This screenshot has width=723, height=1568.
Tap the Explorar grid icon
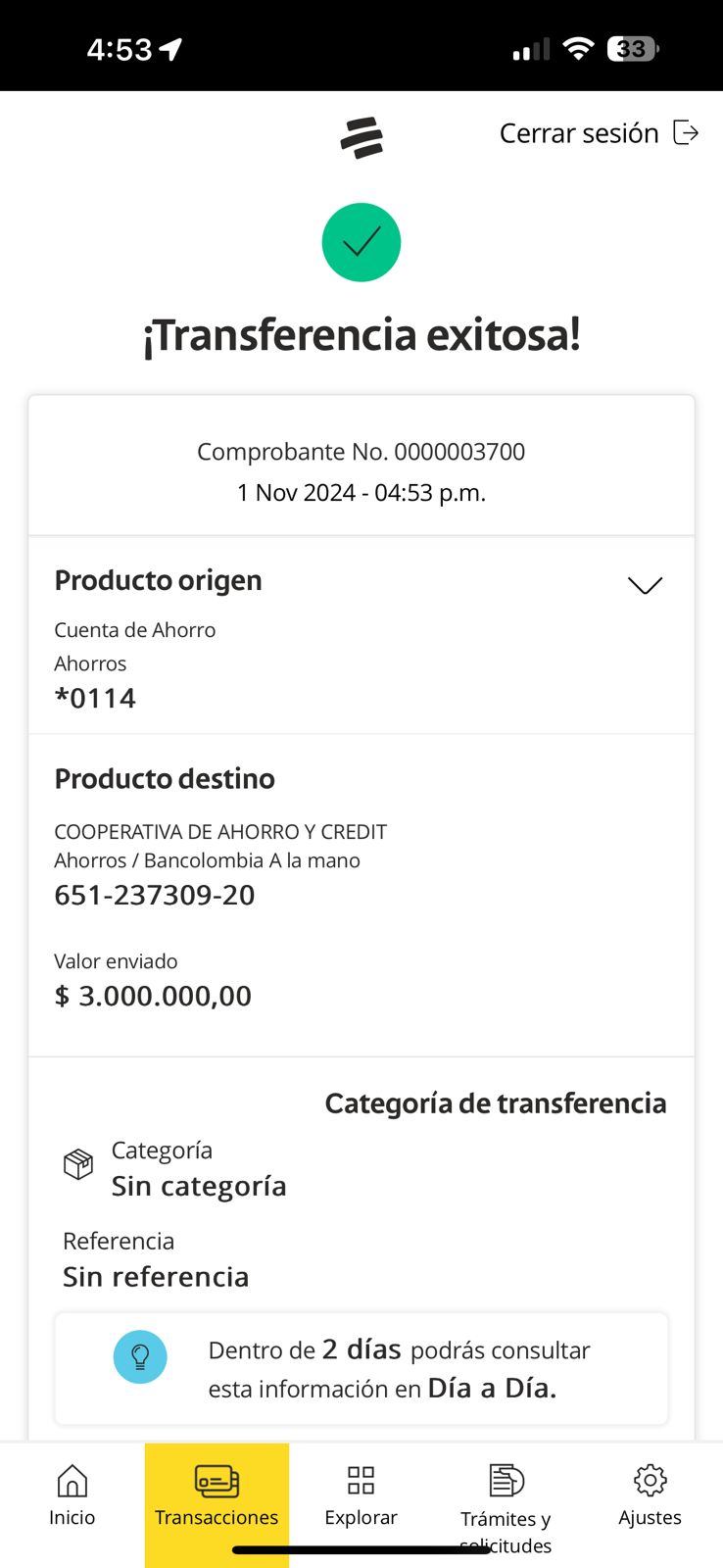click(x=361, y=1480)
